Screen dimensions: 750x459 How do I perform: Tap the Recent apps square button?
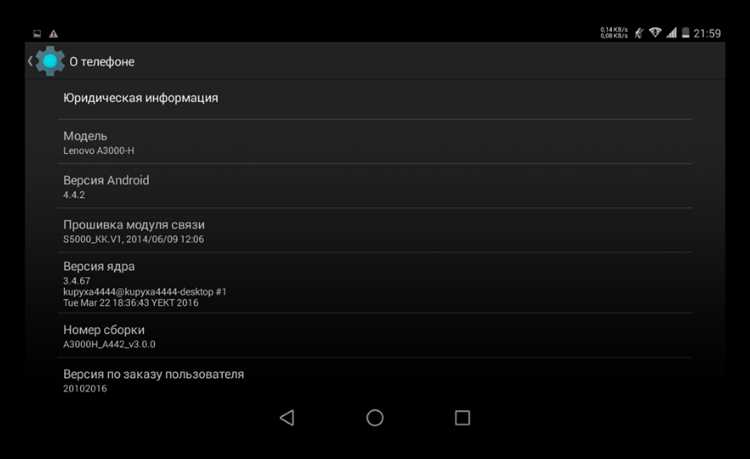(463, 418)
